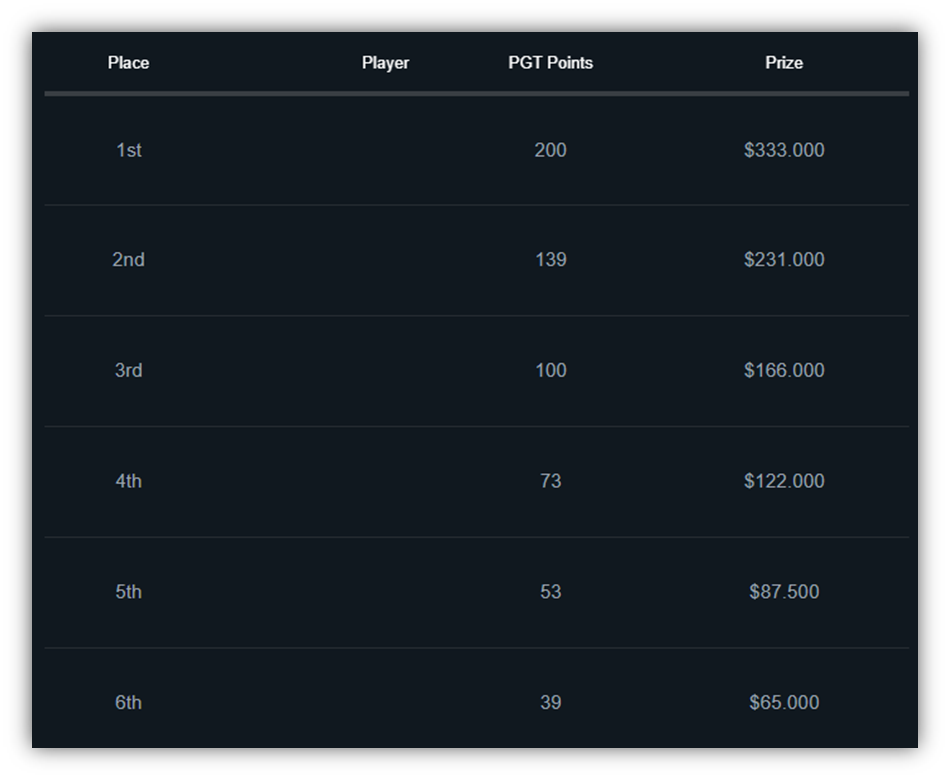The height and width of the screenshot is (780, 950).
Task: Click the $166.000 prize amount
Action: [784, 370]
